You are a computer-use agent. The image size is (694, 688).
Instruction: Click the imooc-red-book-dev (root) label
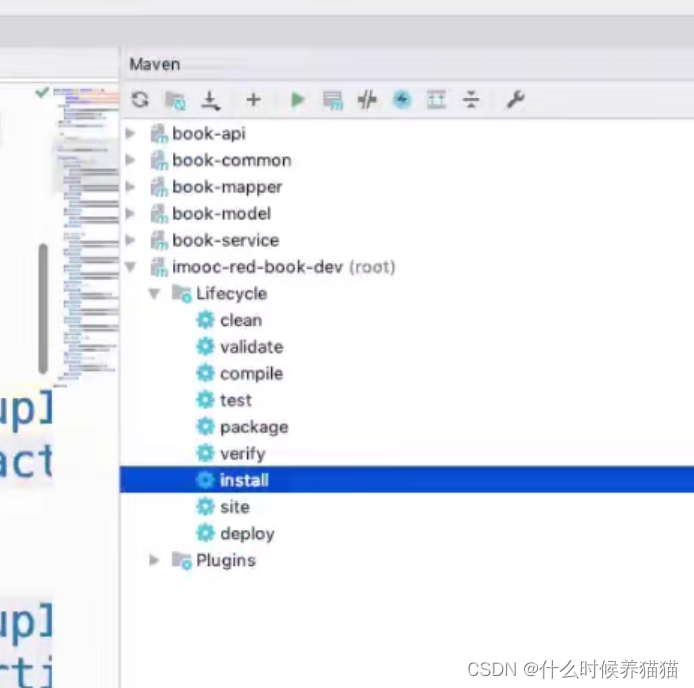[284, 267]
